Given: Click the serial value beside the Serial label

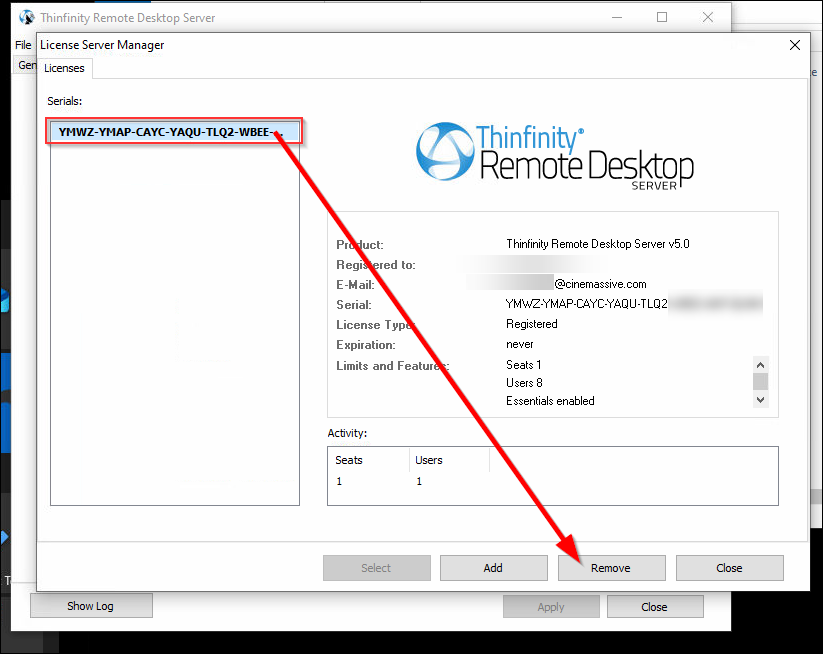Looking at the screenshot, I should 586,304.
